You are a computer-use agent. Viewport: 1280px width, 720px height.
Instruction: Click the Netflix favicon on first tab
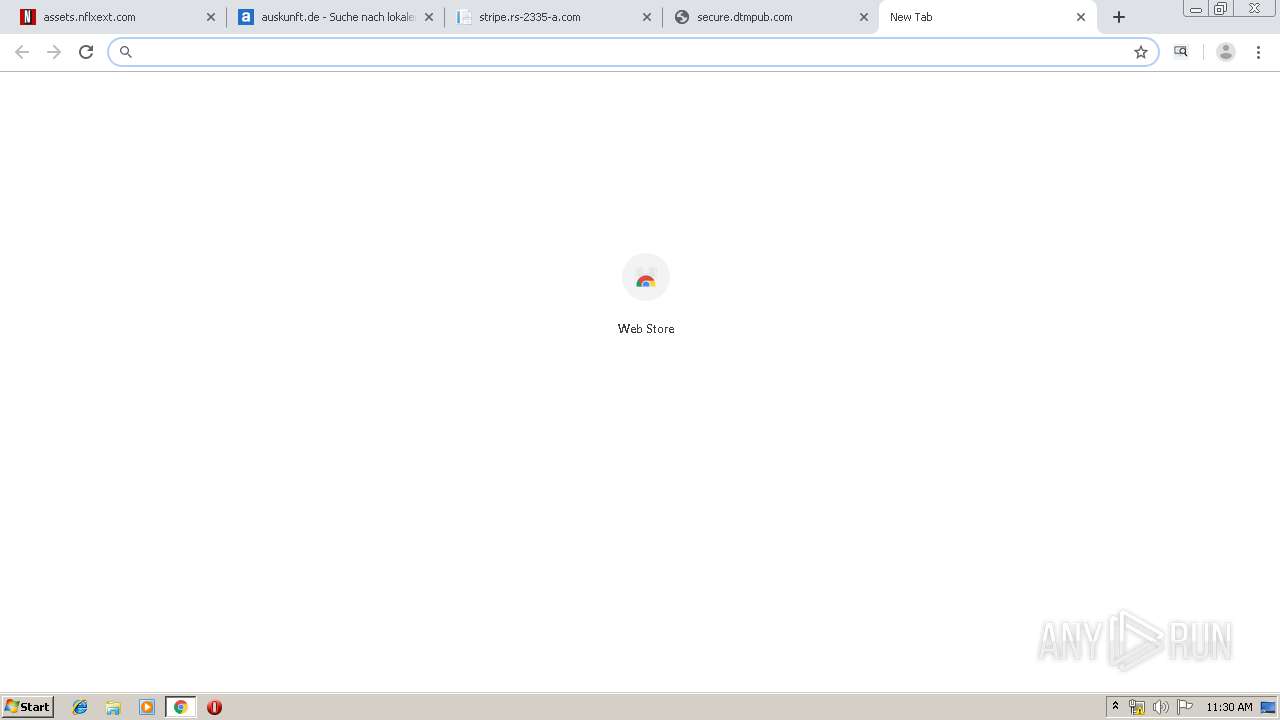28,17
